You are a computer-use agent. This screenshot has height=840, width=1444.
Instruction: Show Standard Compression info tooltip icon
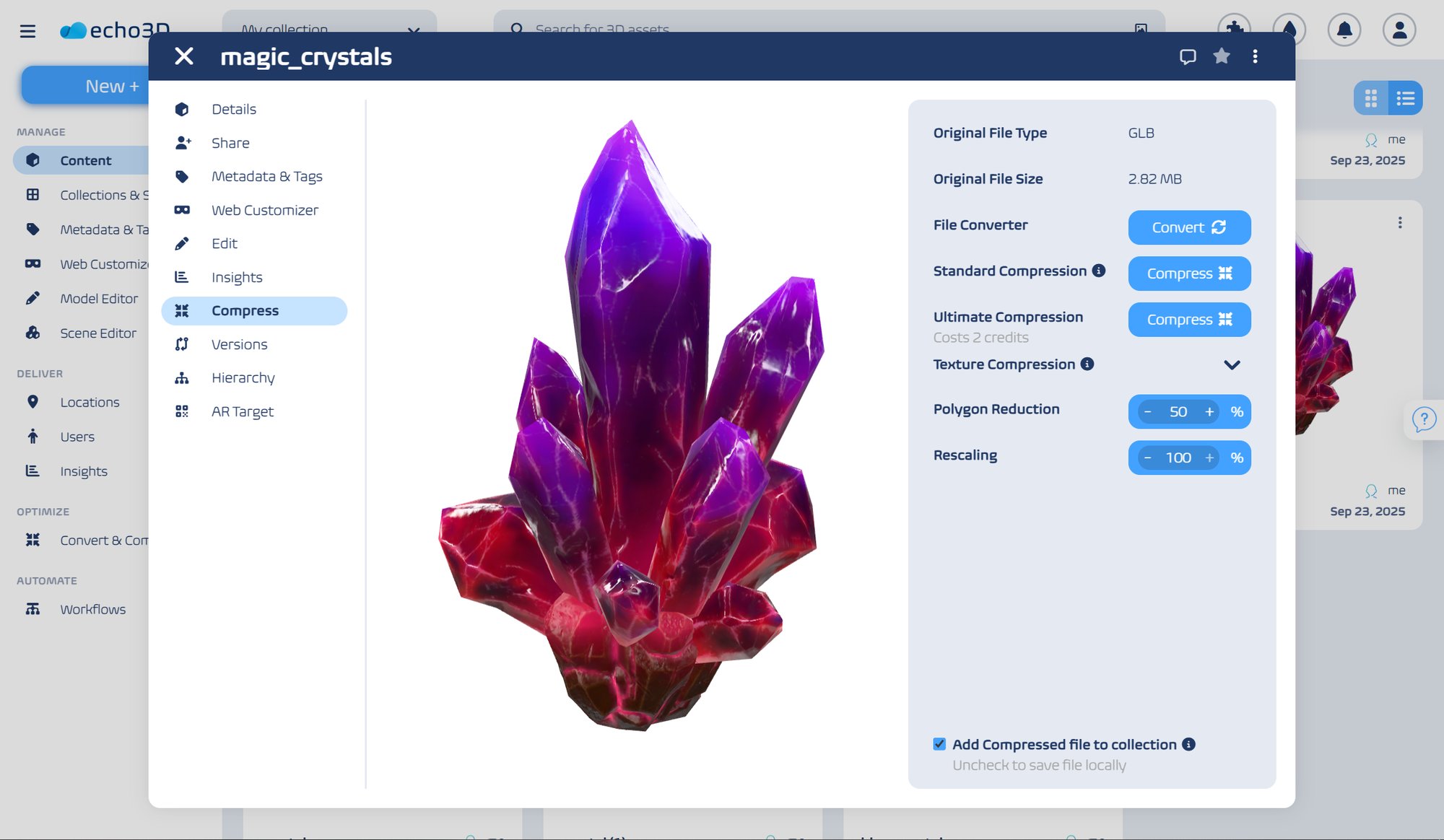1099,271
